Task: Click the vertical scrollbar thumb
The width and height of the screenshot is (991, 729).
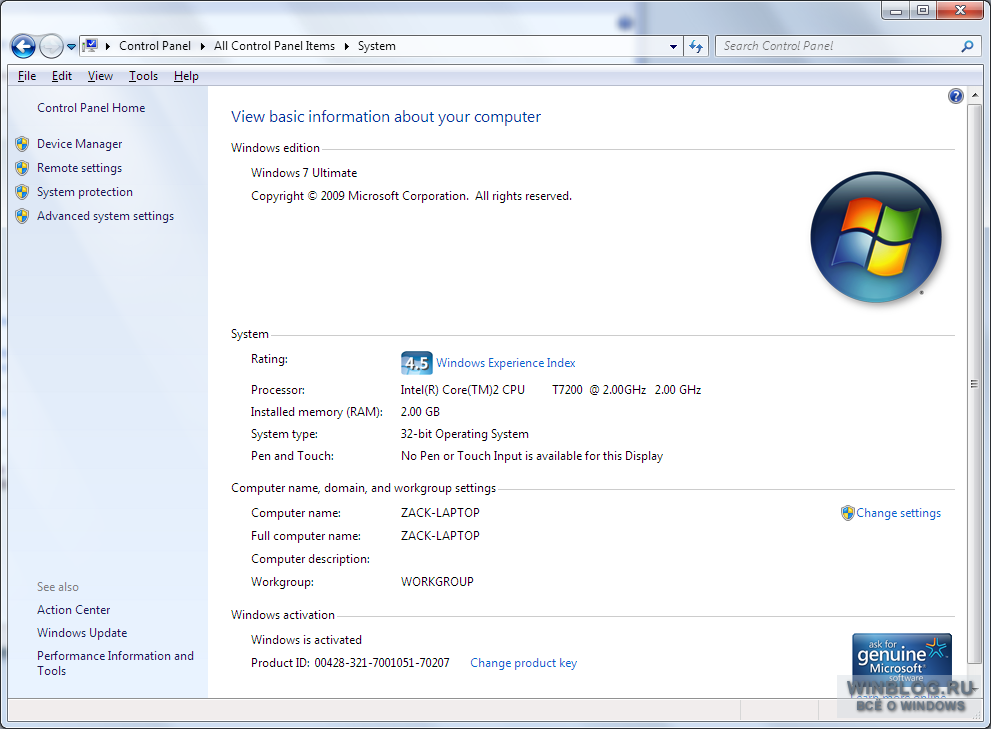Action: [x=975, y=384]
